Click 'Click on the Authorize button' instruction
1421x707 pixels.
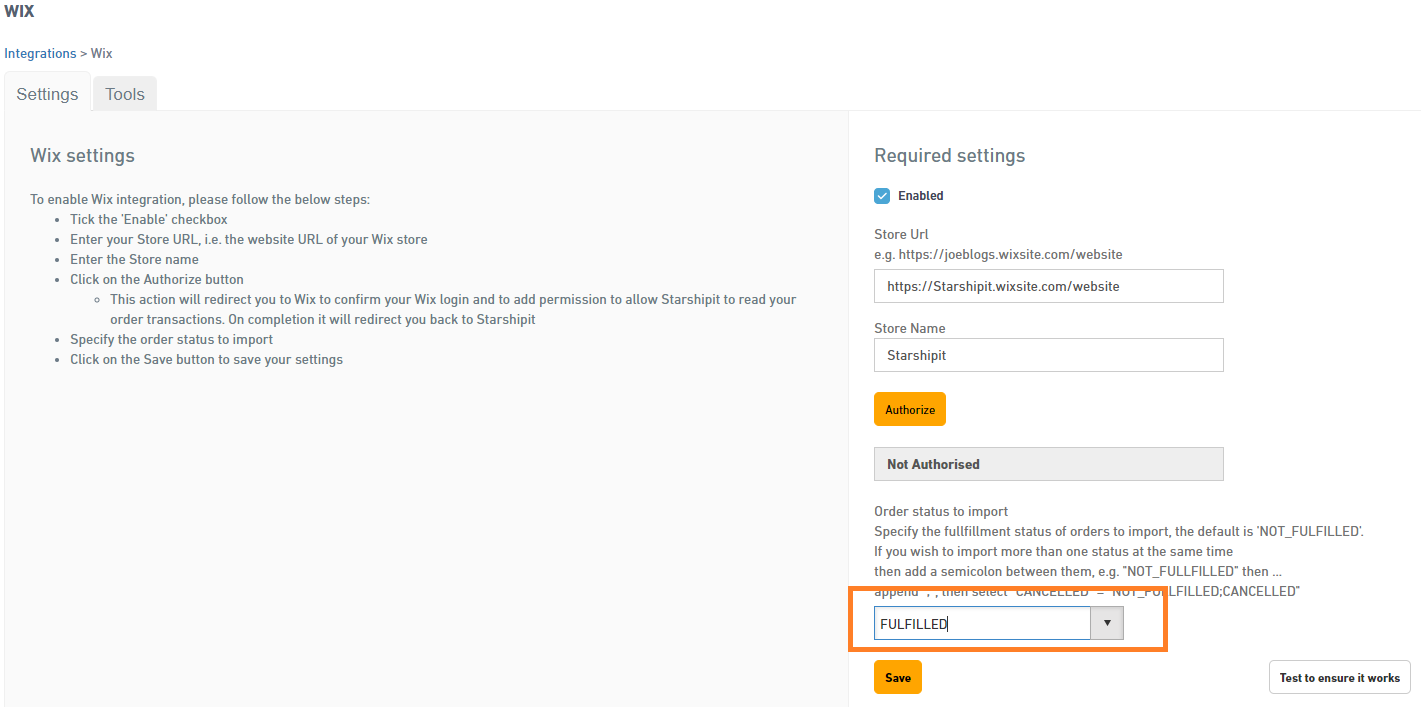click(157, 279)
